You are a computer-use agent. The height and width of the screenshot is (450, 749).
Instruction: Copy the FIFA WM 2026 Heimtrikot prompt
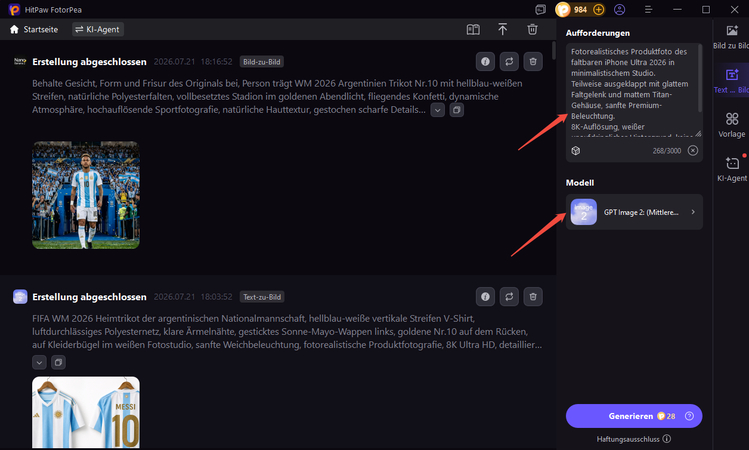pos(58,363)
